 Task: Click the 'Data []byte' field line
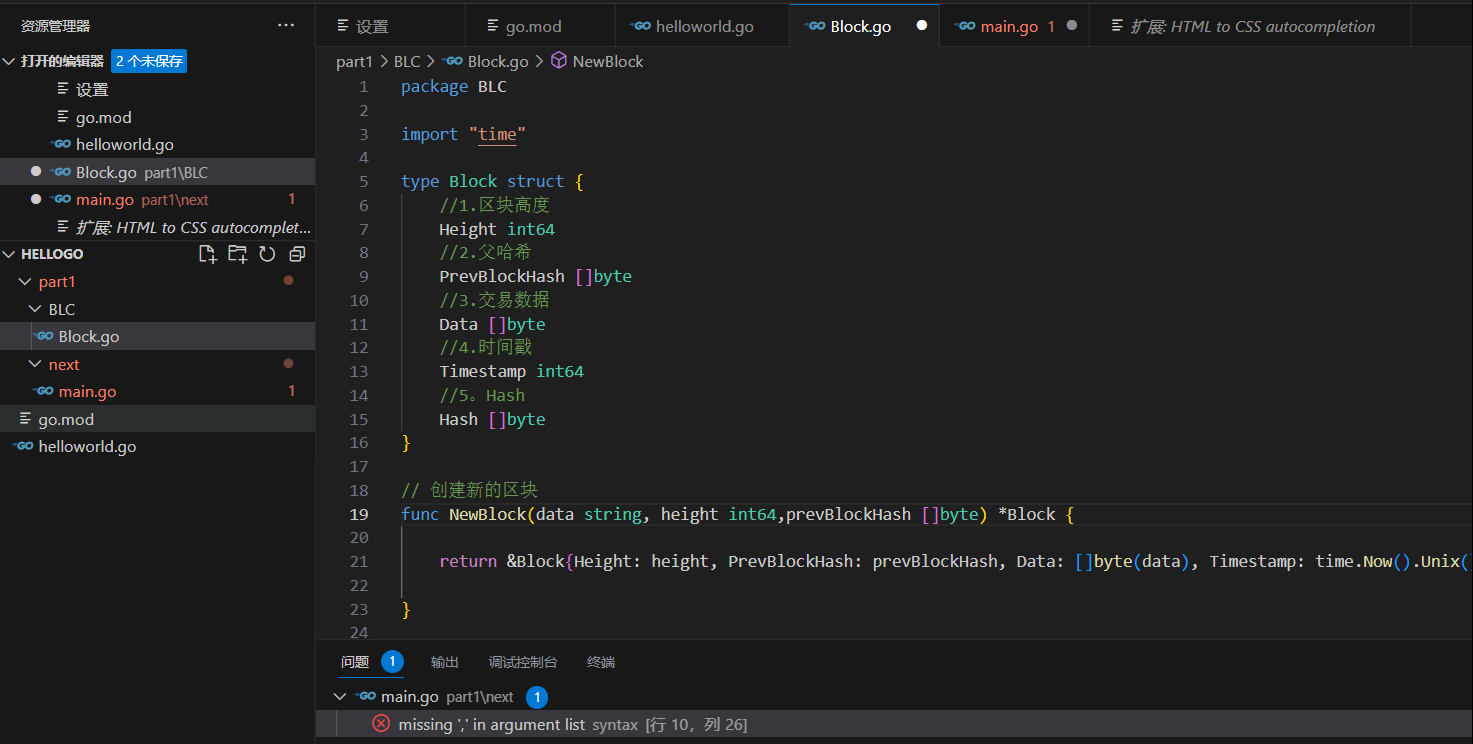492,324
